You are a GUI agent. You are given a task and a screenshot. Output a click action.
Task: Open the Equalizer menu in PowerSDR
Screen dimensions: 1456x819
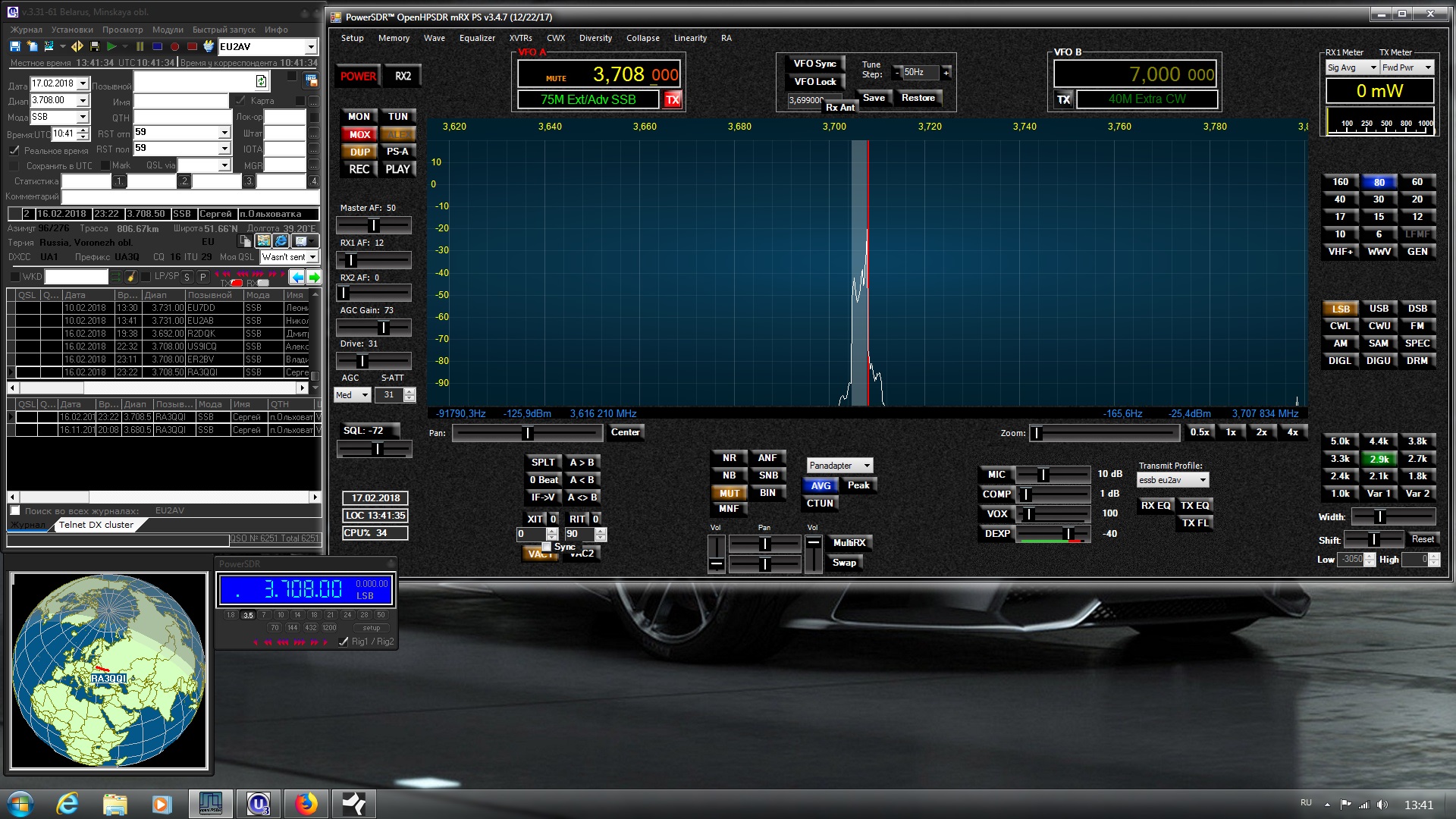tap(477, 38)
